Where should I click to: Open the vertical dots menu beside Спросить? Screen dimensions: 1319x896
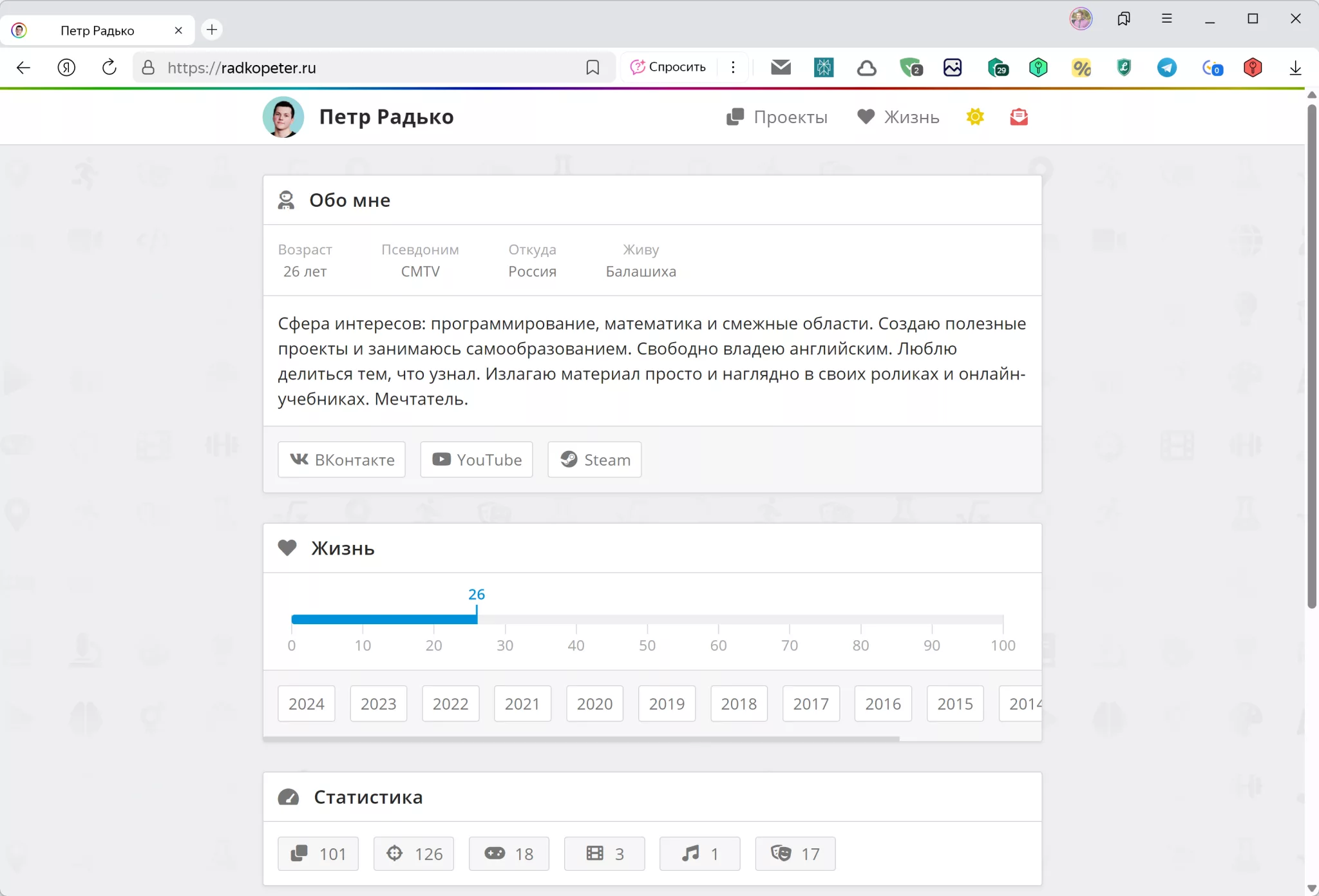[733, 67]
